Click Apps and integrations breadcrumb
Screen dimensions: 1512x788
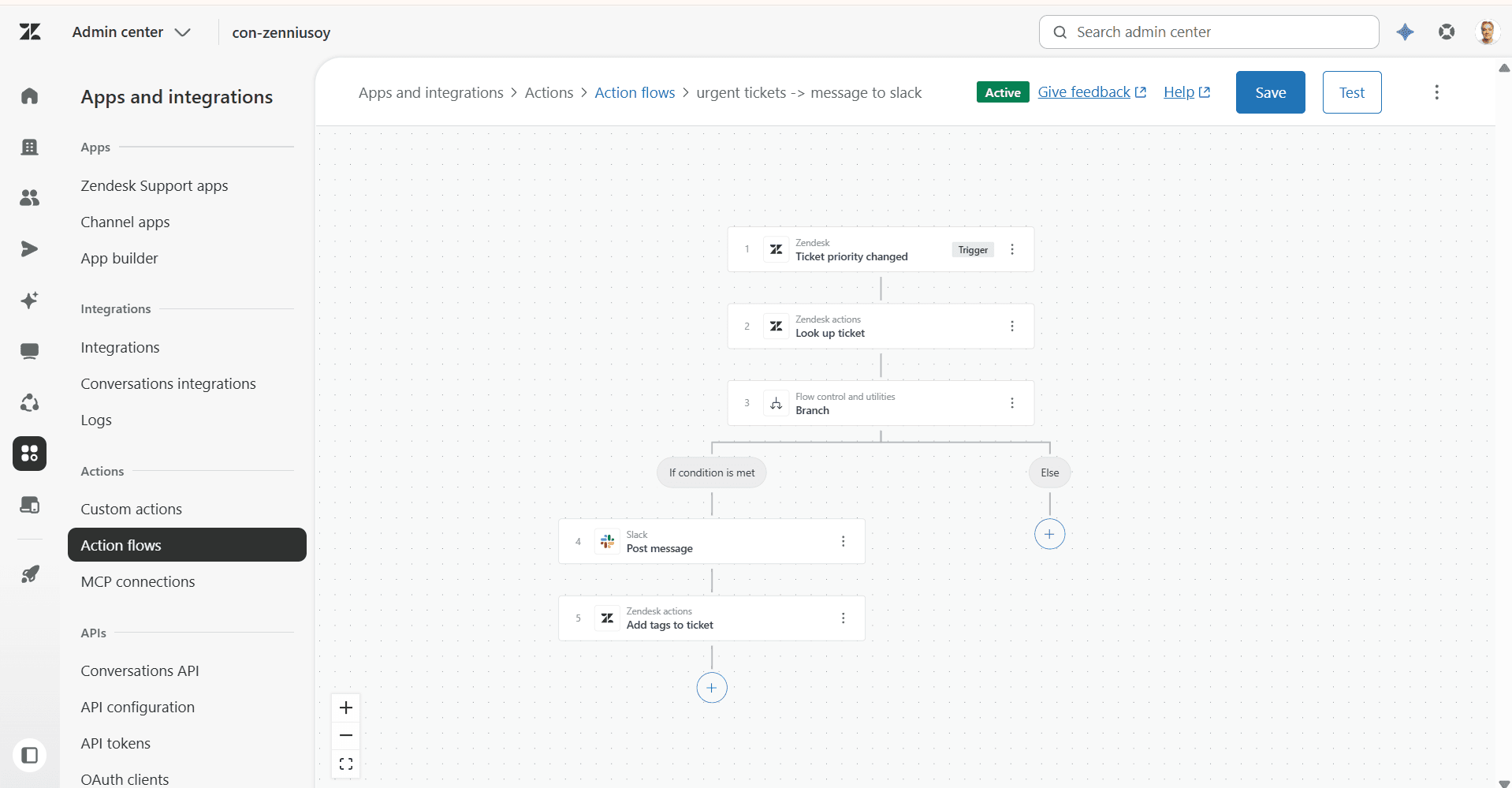point(430,93)
